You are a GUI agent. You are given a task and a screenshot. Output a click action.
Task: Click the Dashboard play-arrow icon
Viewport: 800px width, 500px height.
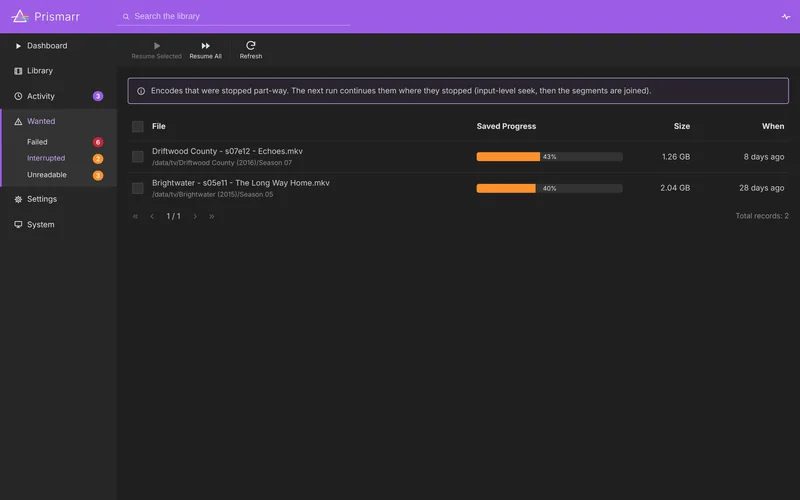coord(18,46)
